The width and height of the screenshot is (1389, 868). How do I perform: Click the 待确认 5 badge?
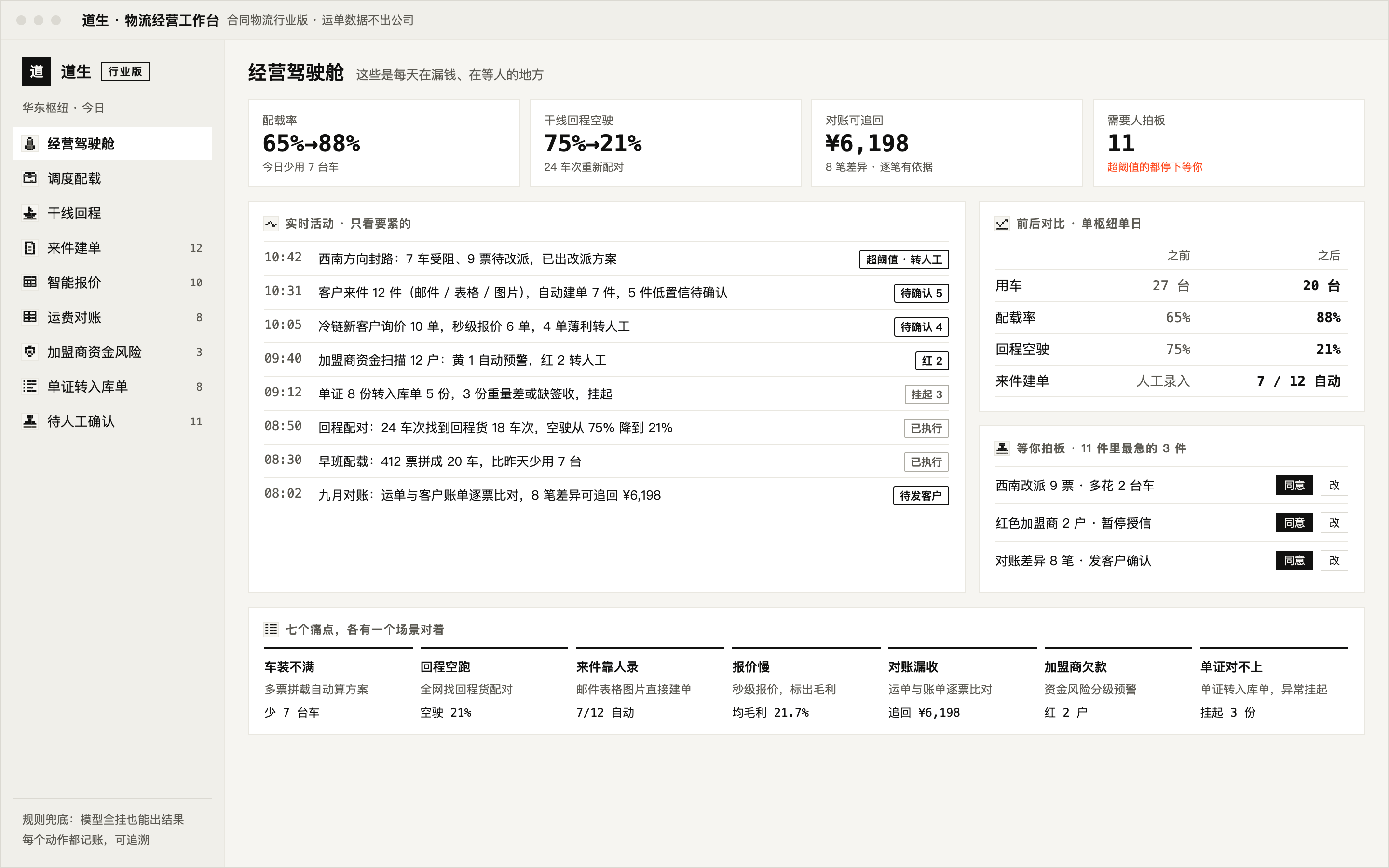(x=921, y=293)
